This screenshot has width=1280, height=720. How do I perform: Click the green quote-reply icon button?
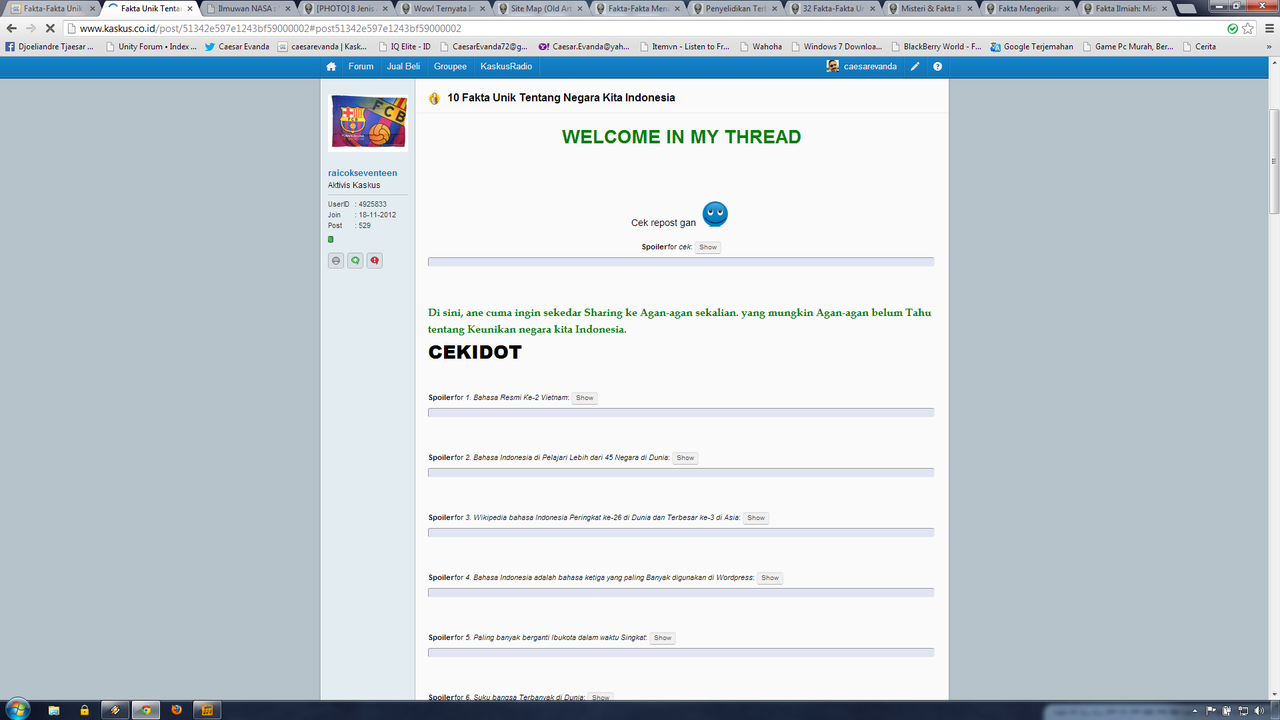point(355,261)
